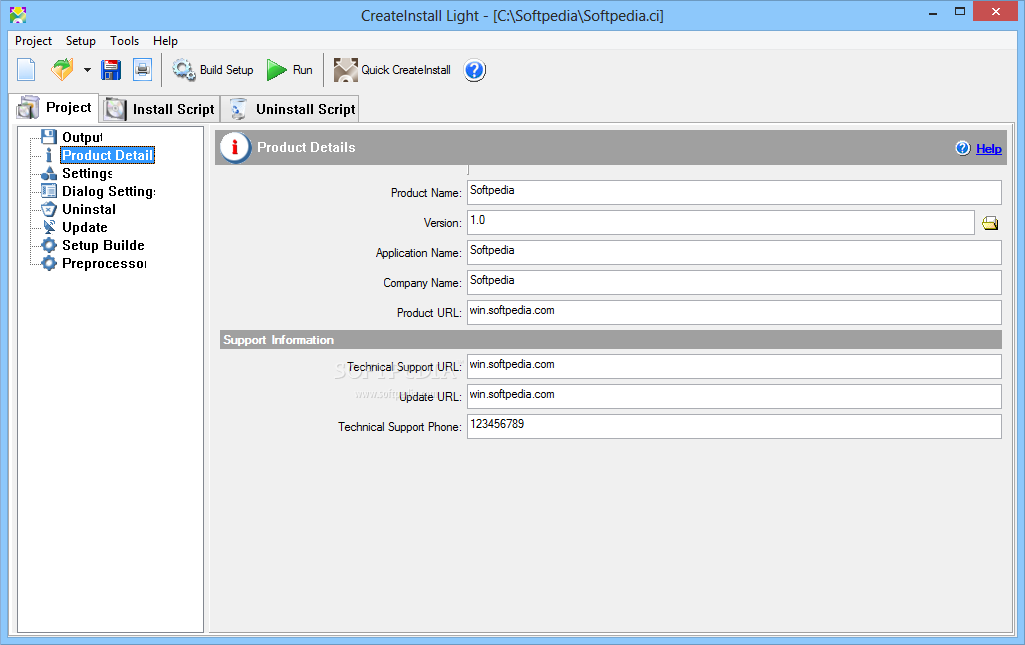Click the Product Name input field
The height and width of the screenshot is (645, 1025).
pos(734,192)
